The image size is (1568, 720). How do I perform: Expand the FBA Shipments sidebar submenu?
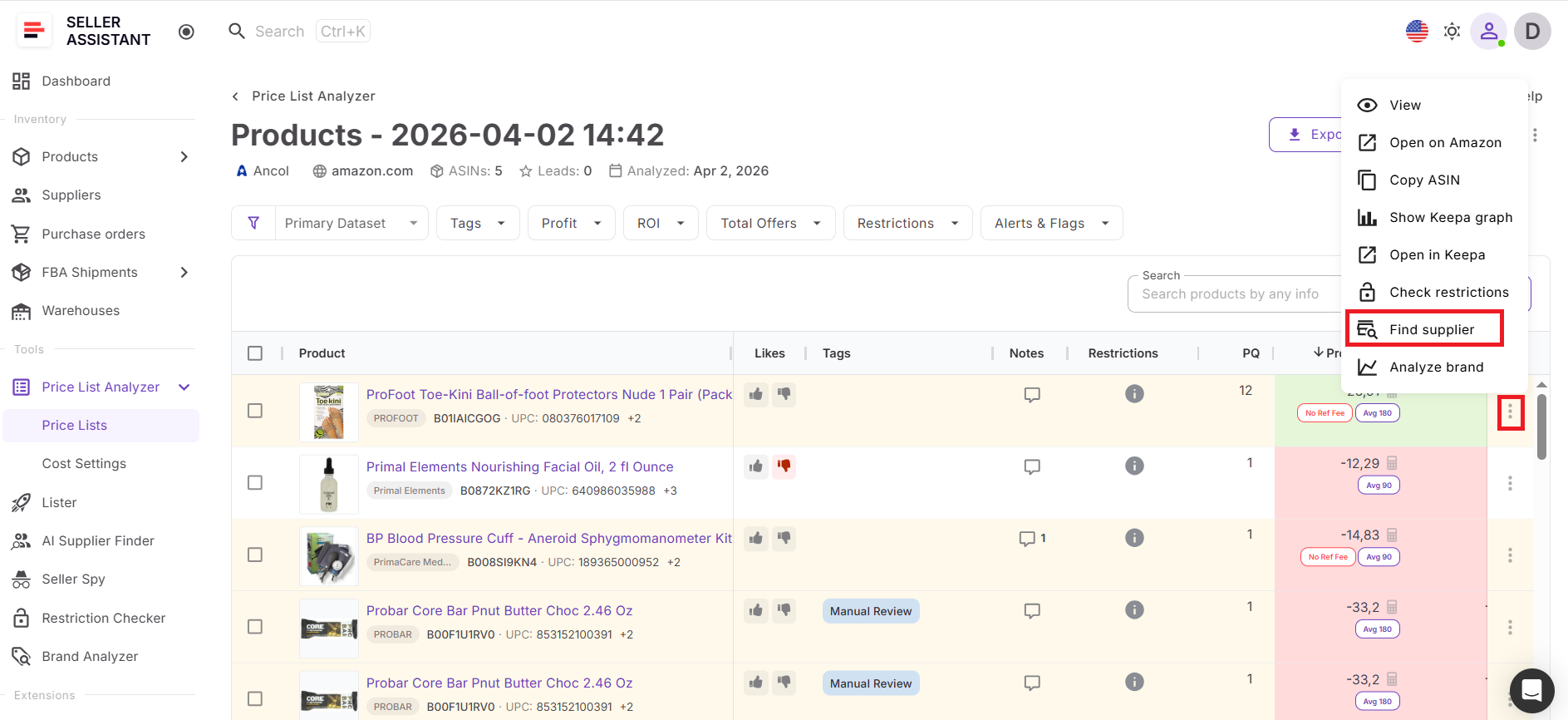point(184,272)
